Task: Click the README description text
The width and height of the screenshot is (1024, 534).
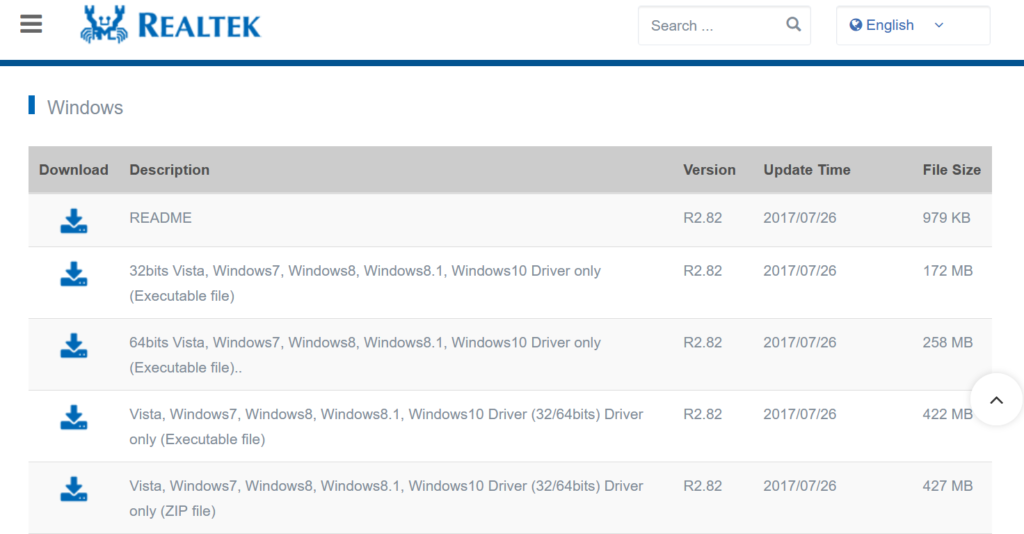Action: pos(161,218)
